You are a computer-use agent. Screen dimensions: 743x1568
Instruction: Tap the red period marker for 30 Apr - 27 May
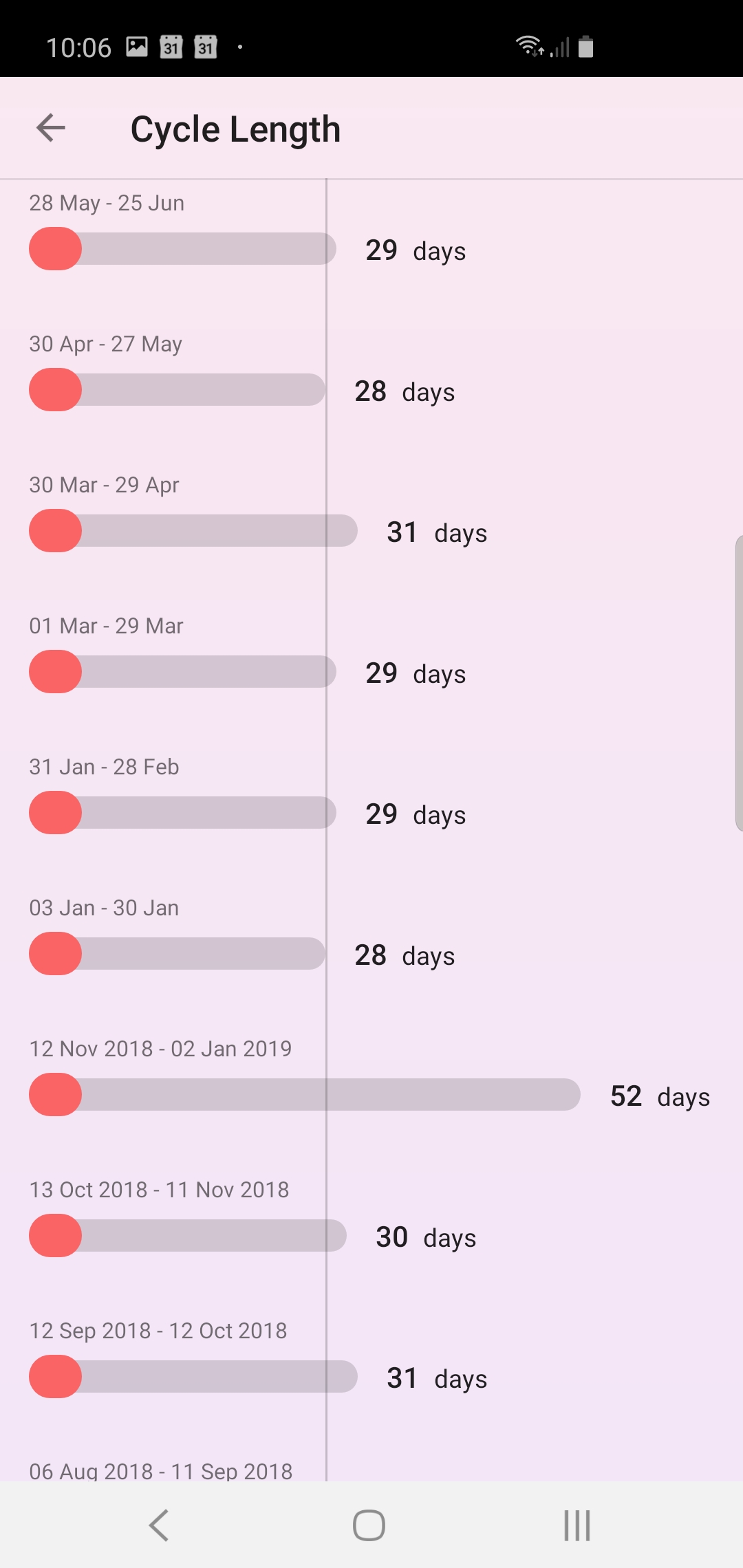click(55, 390)
